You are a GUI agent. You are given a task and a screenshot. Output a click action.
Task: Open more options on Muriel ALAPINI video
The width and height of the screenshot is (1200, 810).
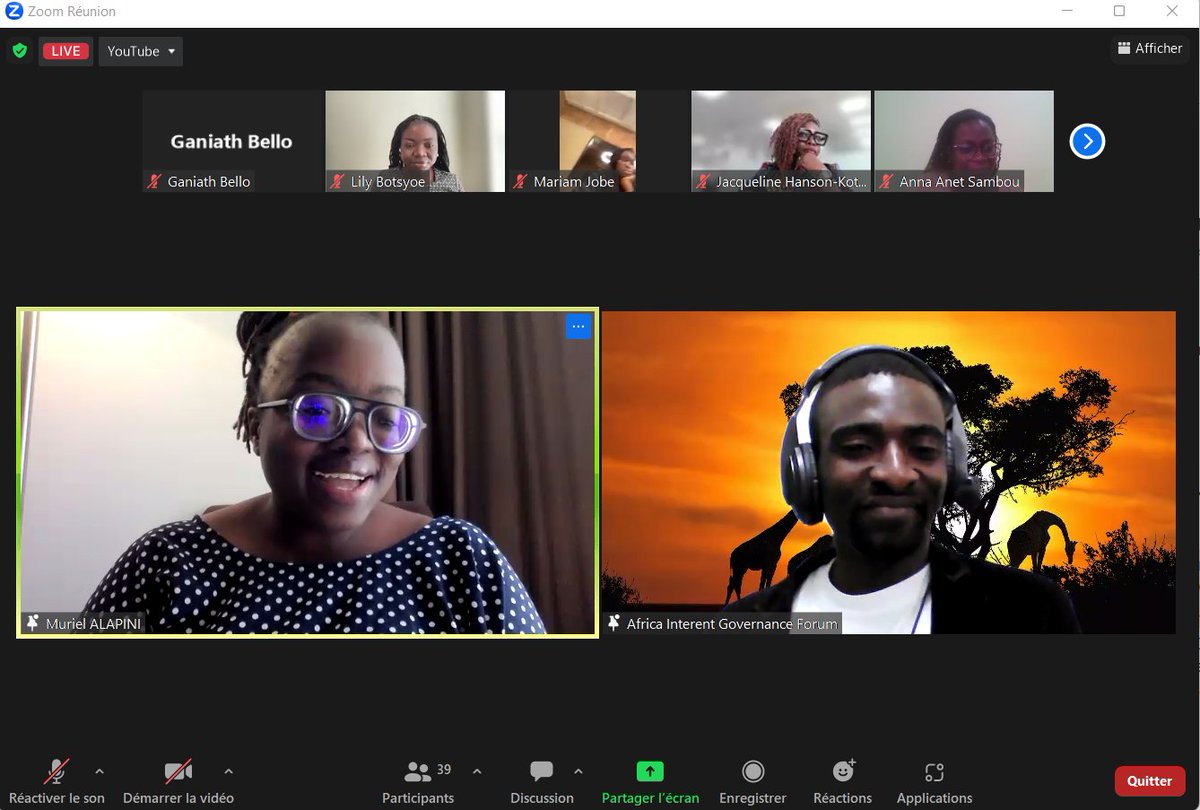(578, 327)
